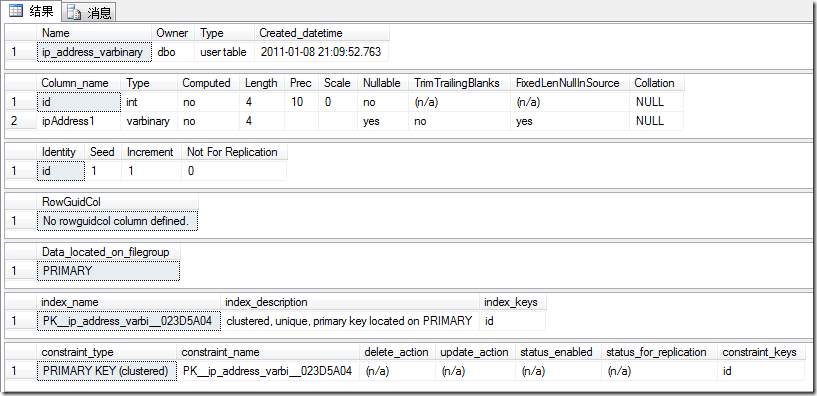Click the constraint_name column header
The width and height of the screenshot is (817, 396).
pos(268,352)
